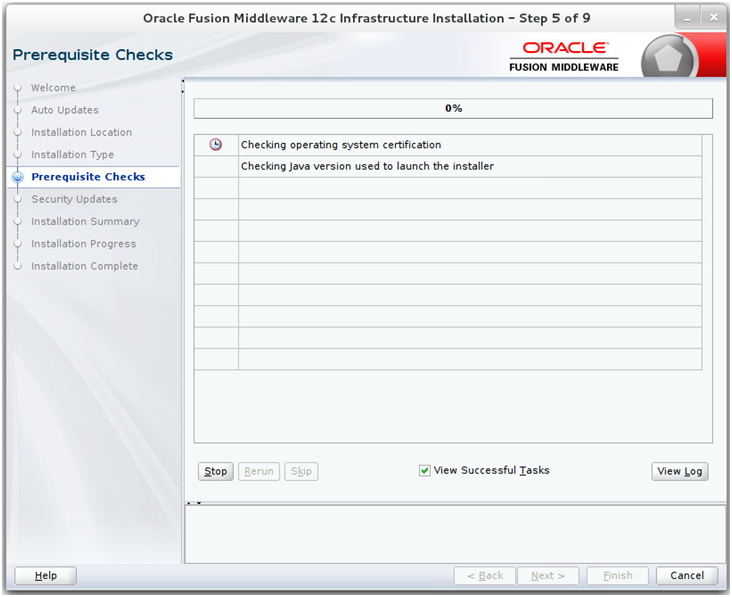Open the Installation Summary step

click(85, 222)
